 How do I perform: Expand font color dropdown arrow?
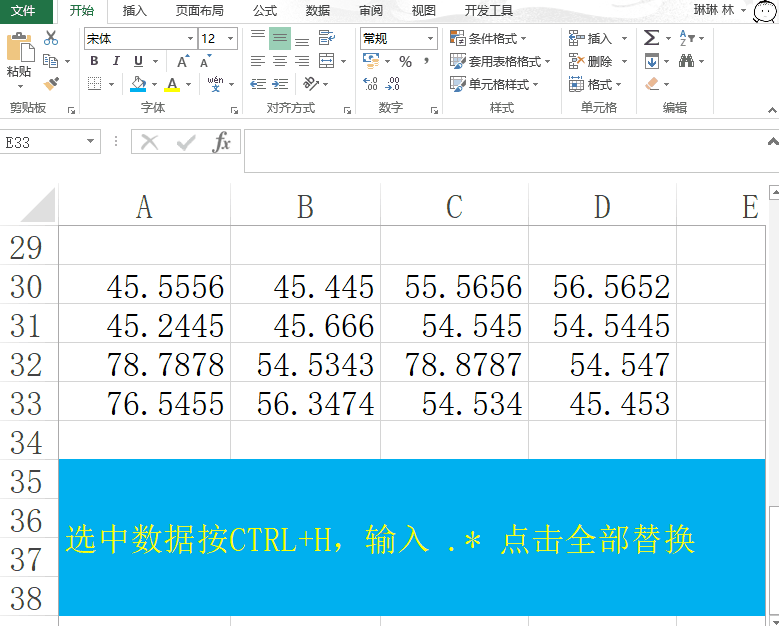(x=188, y=84)
